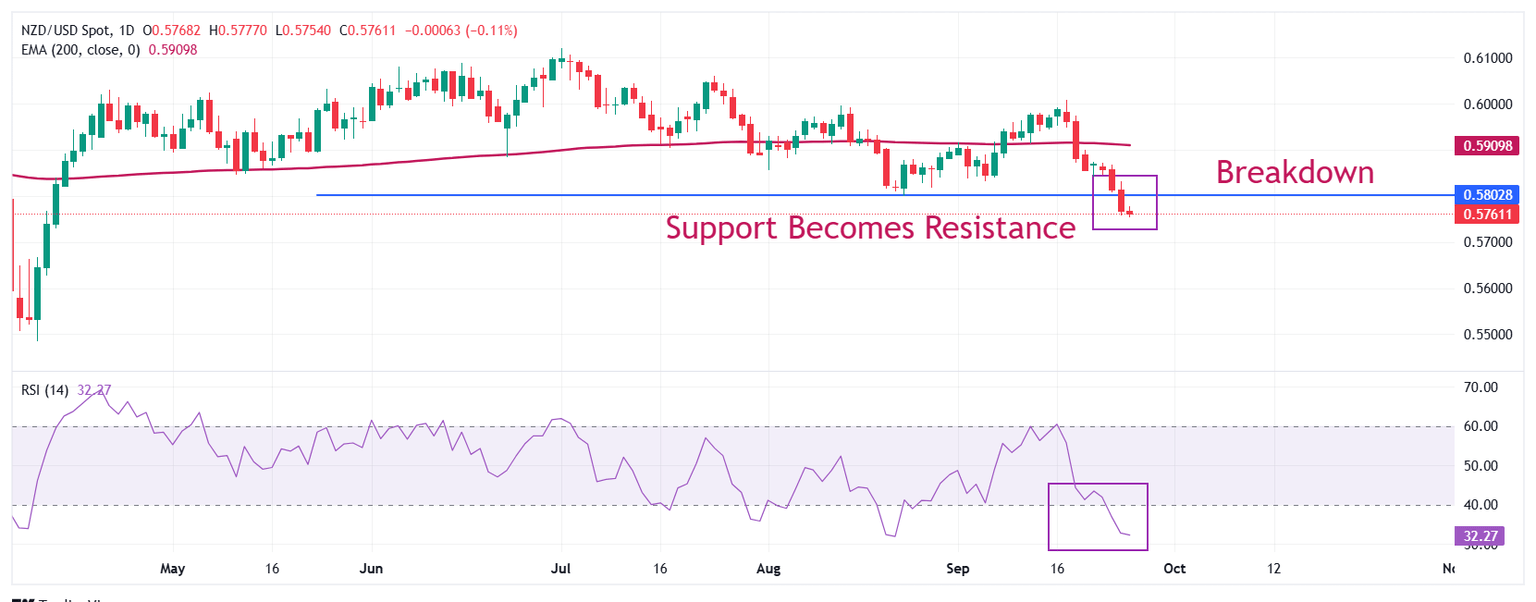1536x602 pixels.
Task: Select the 0.59098 EMA price axis label
Action: tap(1484, 146)
